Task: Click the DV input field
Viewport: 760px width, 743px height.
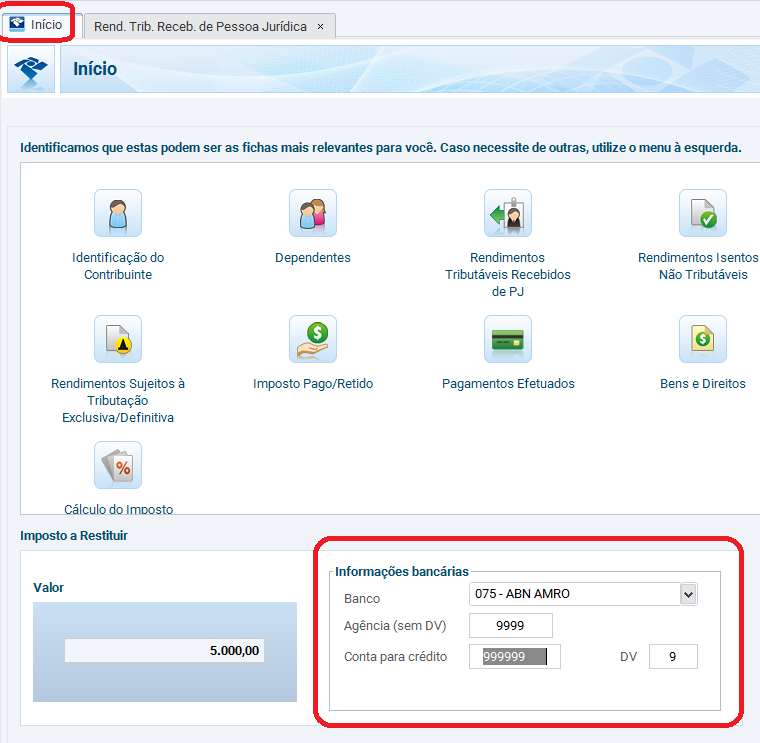Action: (x=673, y=657)
